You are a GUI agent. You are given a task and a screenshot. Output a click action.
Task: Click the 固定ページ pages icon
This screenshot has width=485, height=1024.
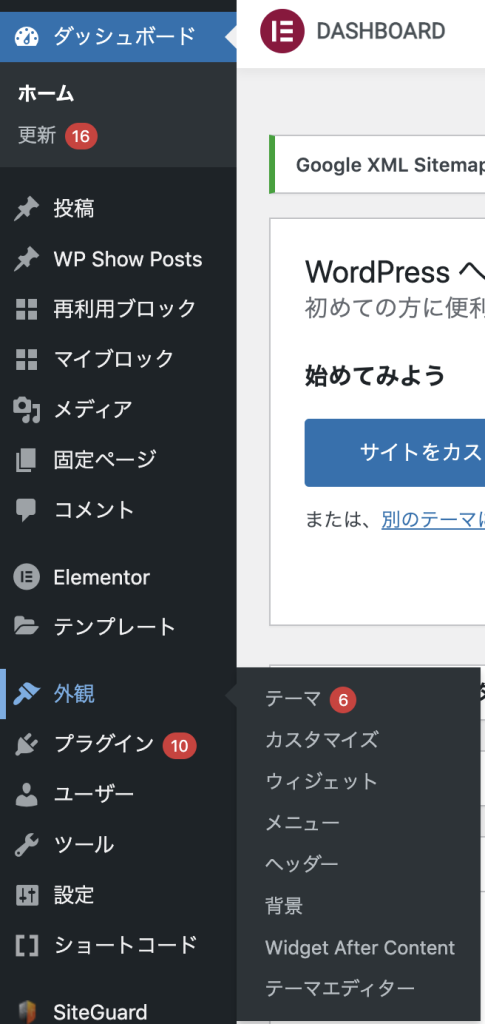[x=27, y=460]
